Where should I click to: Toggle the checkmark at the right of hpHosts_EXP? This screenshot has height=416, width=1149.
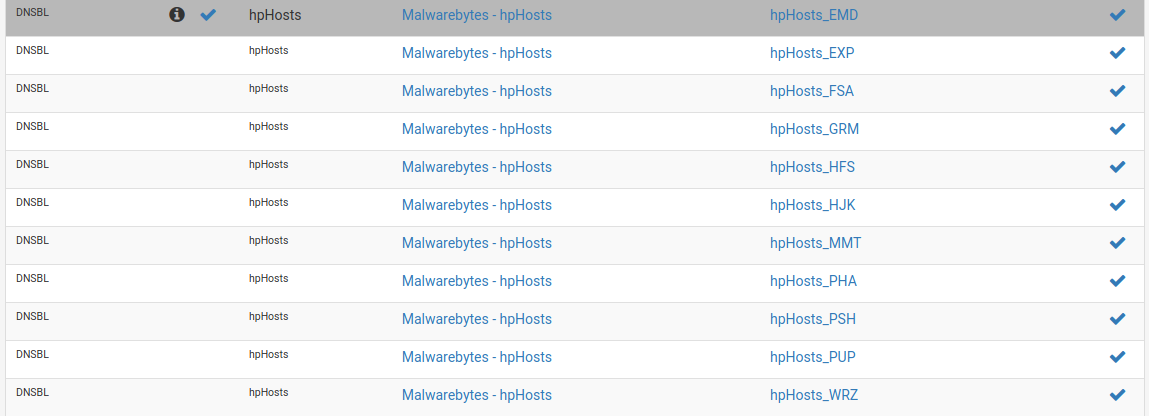tap(1117, 53)
